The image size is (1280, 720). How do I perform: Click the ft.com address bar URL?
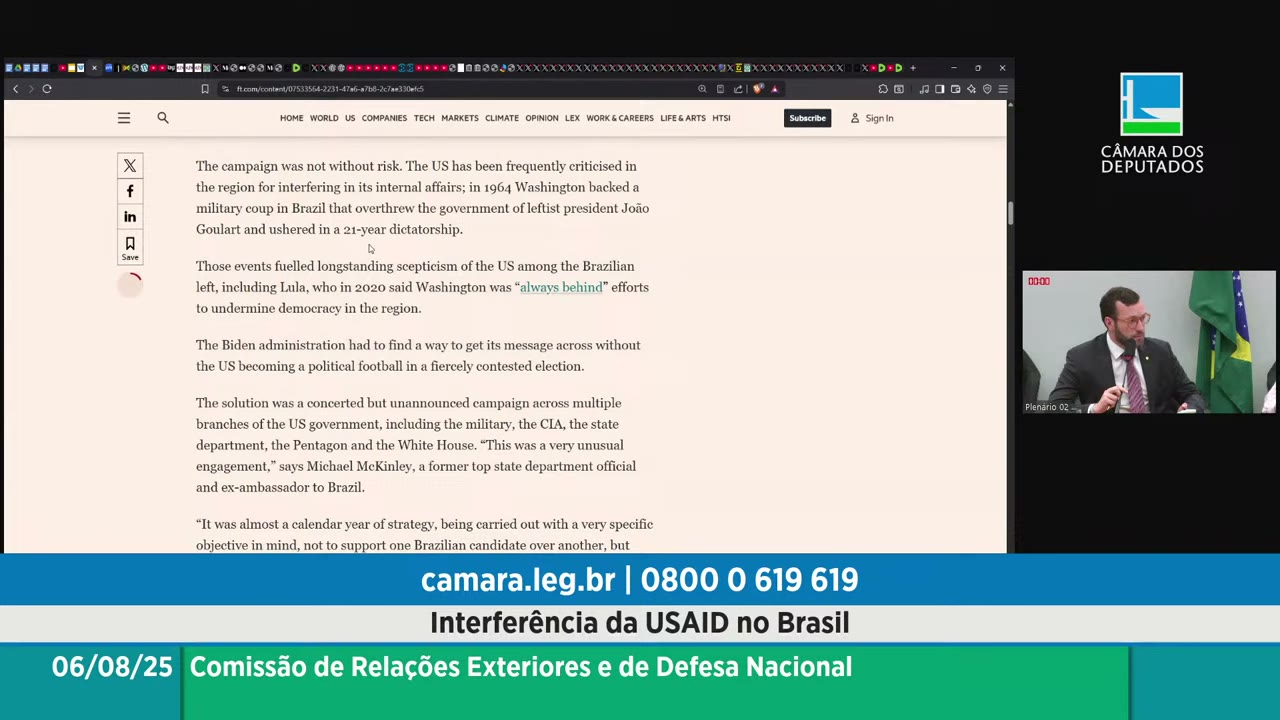coord(330,89)
